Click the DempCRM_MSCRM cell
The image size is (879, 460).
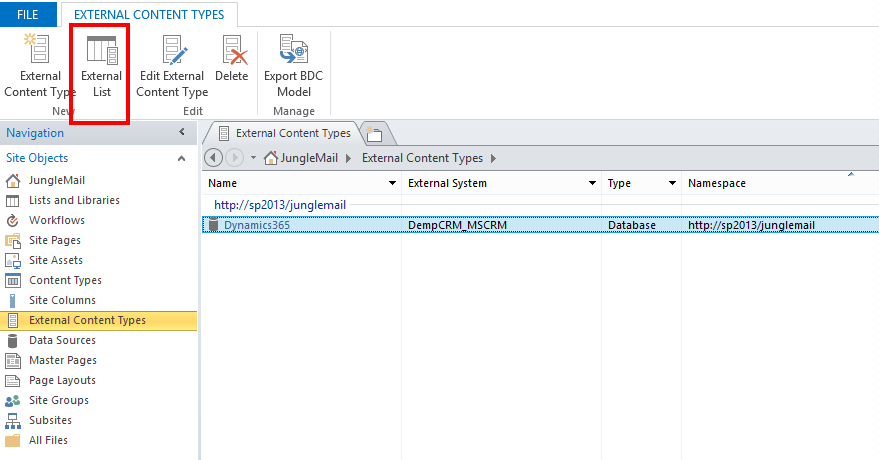[457, 225]
